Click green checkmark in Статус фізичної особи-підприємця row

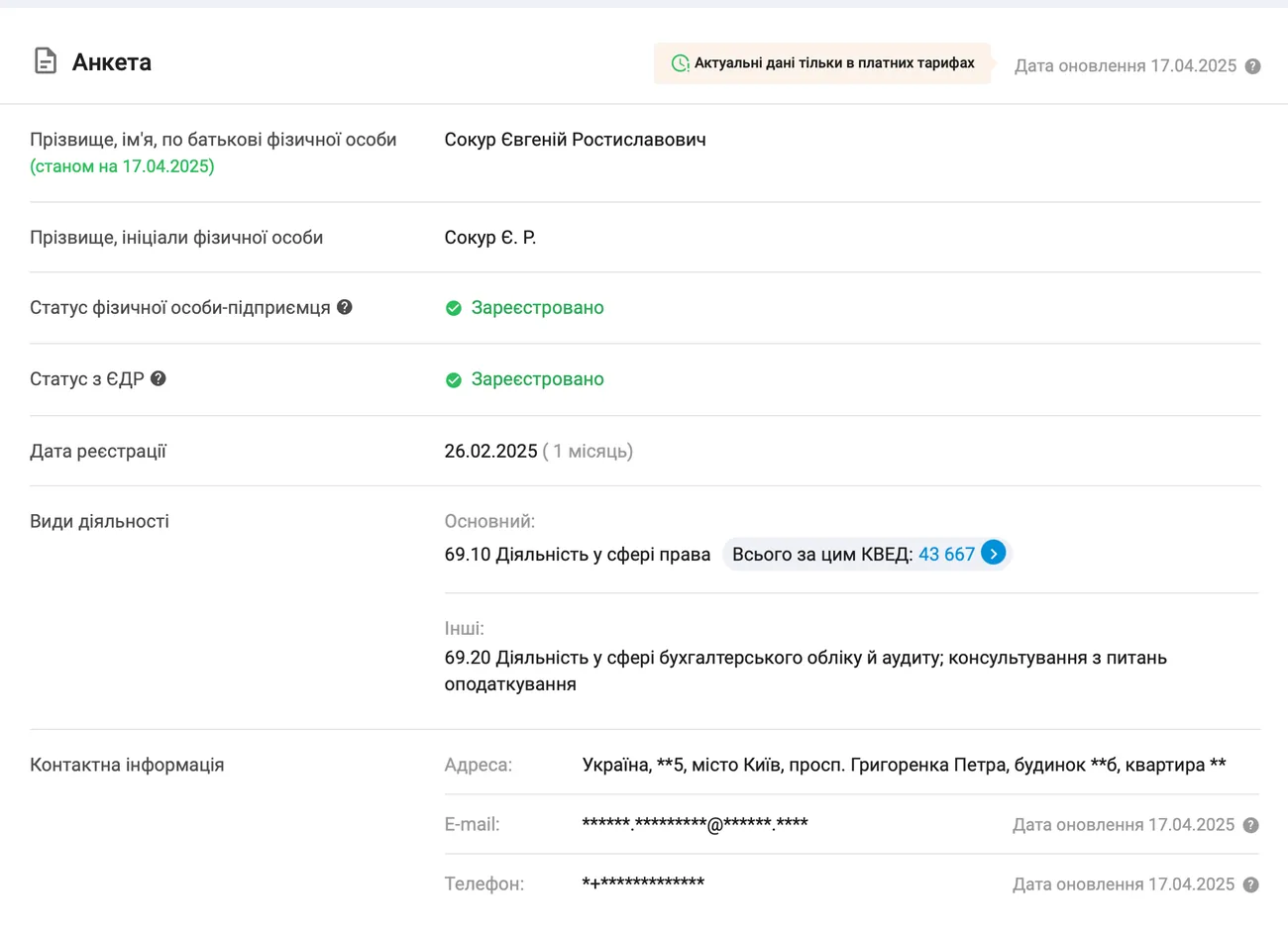(x=454, y=308)
